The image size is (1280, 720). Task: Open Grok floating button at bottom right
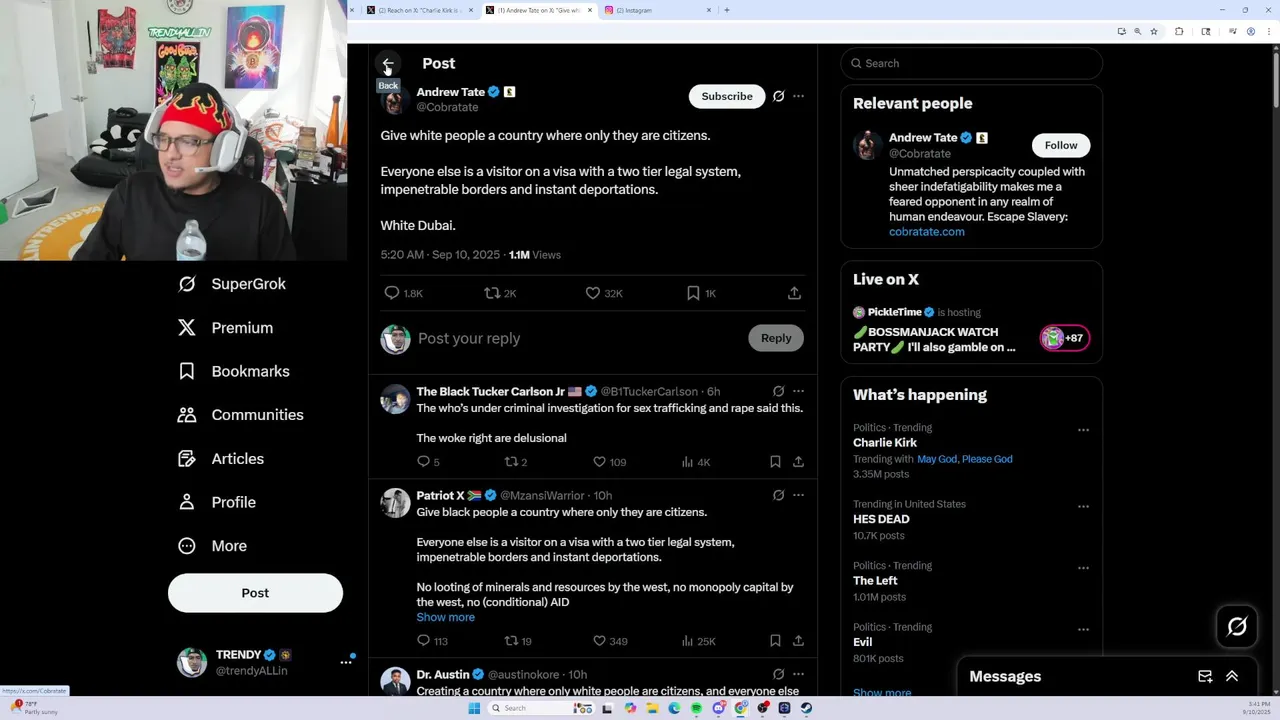1237,626
